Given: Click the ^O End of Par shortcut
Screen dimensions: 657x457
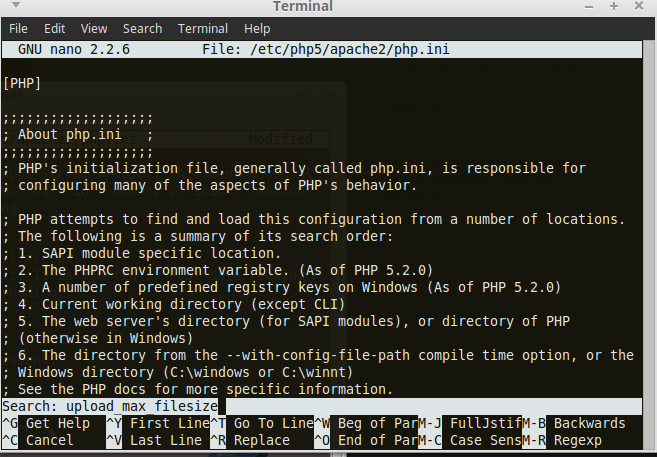Looking at the screenshot, I should tap(365, 441).
